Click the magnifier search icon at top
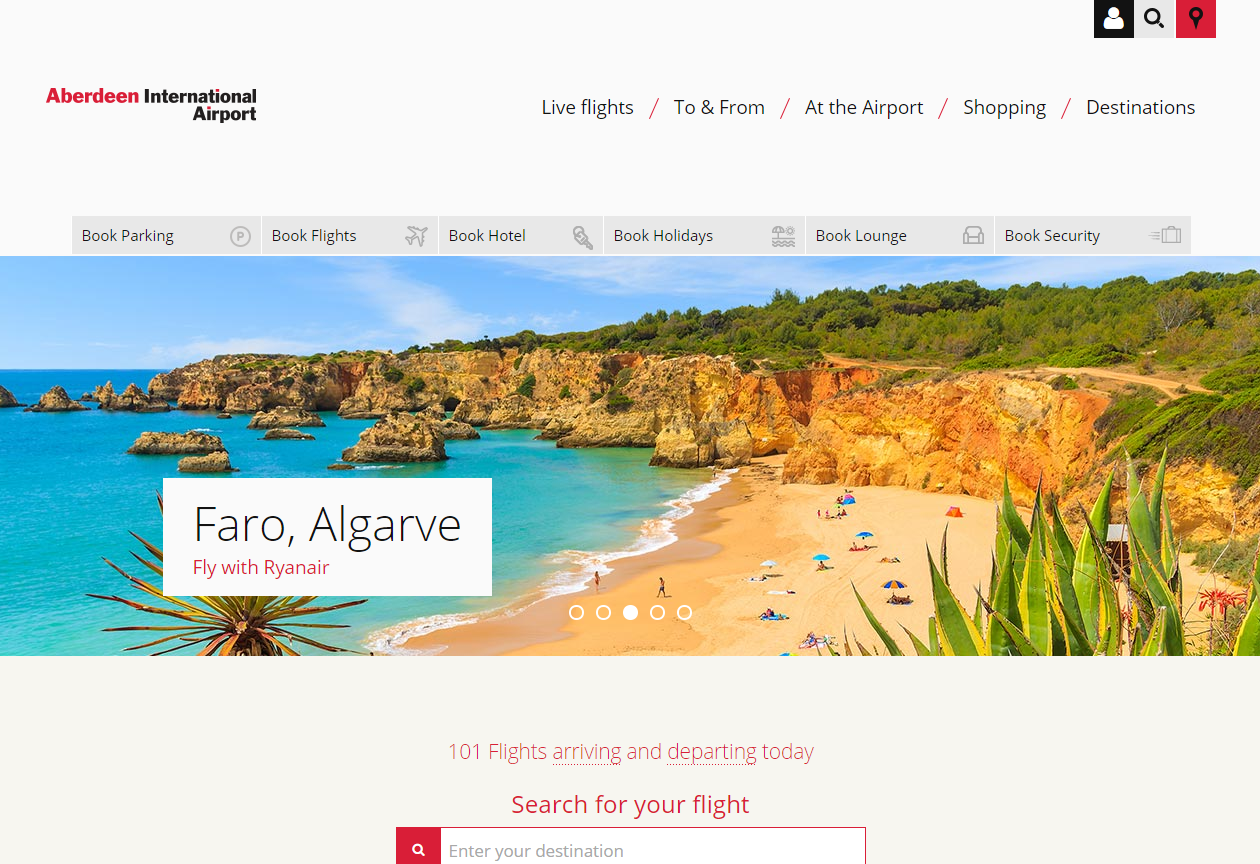This screenshot has width=1260, height=864. click(1154, 19)
